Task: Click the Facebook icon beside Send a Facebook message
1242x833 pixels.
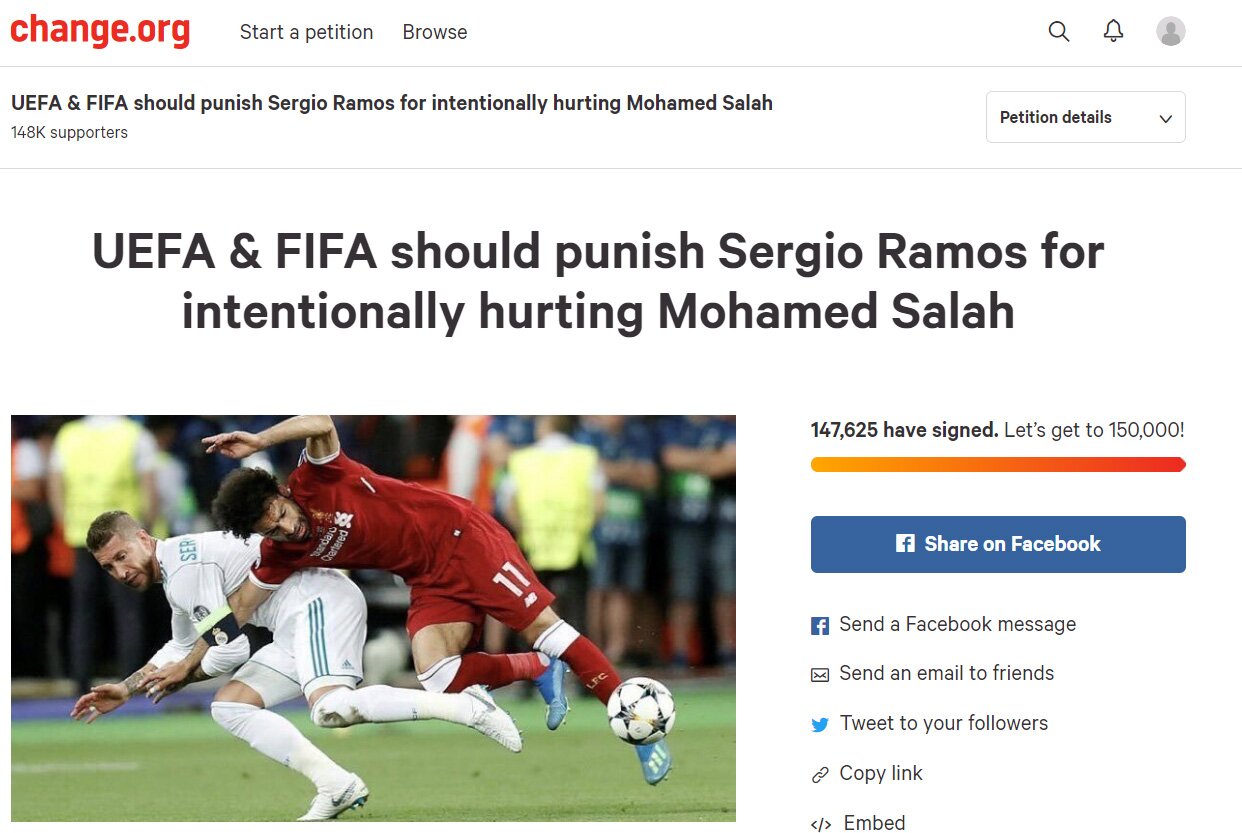Action: 820,626
